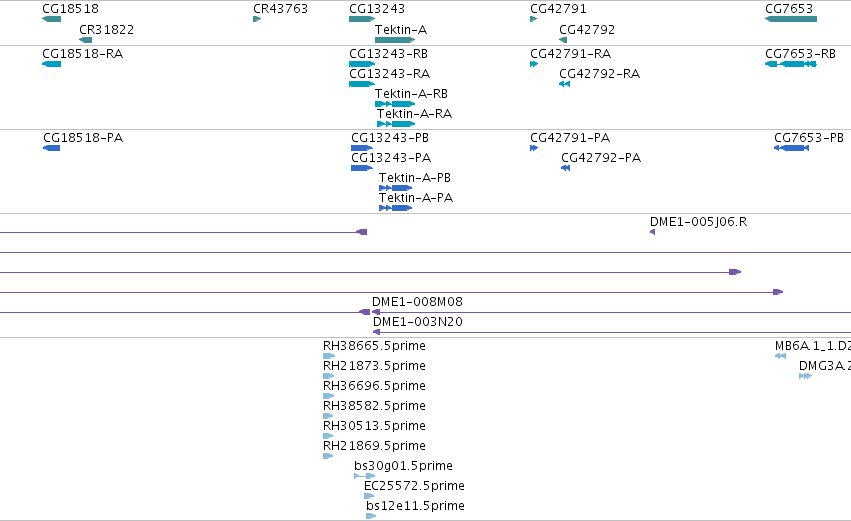Click the RH38665.5prime label text
Viewport: 851px width, 521px height.
click(374, 346)
